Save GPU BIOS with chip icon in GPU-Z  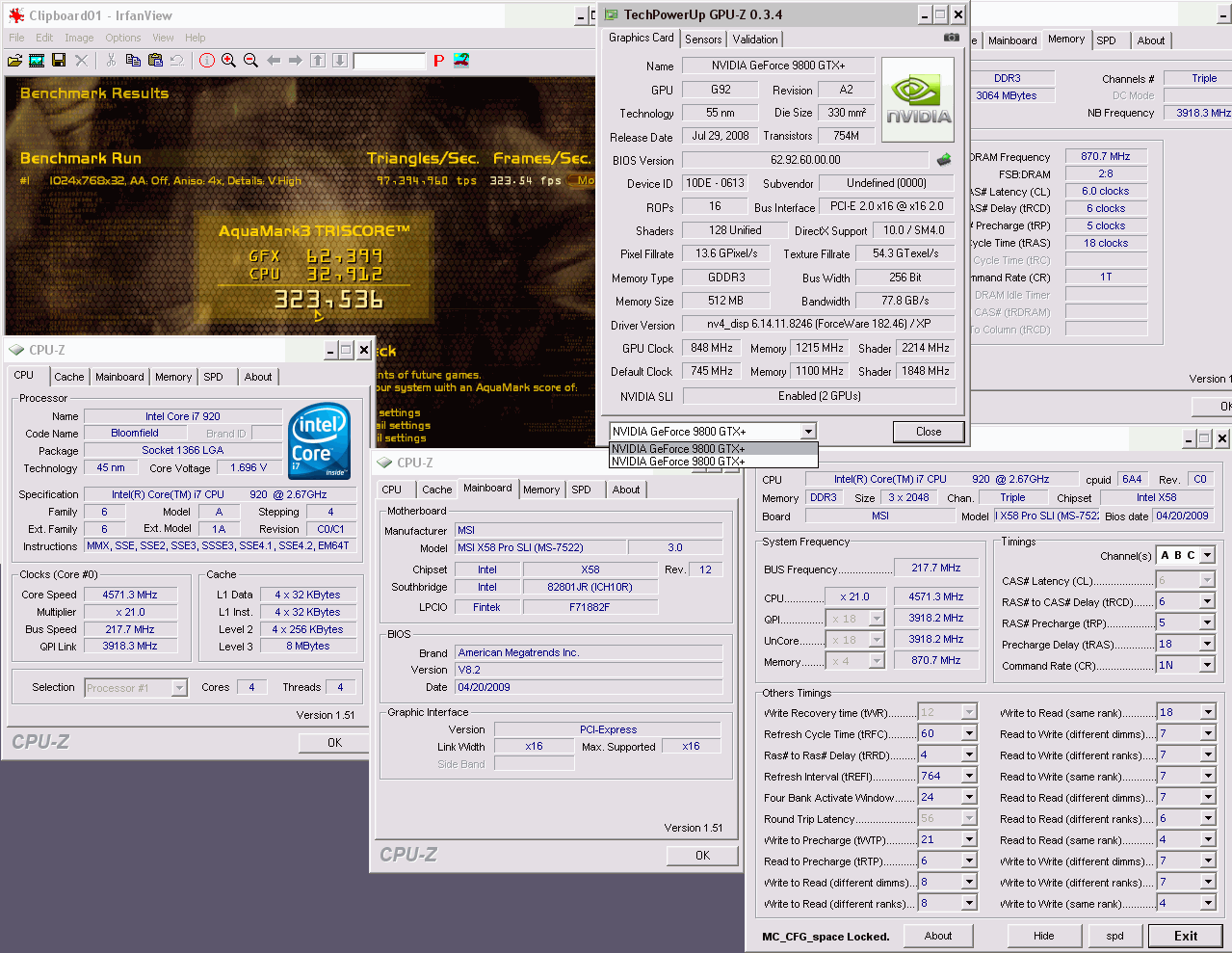pyautogui.click(x=944, y=160)
